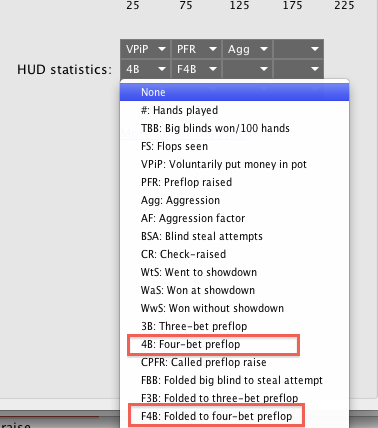Select 'VPiP: Voluntarily put money in pot'
Image resolution: width=378 pixels, height=428 pixels.
[x=234, y=164]
